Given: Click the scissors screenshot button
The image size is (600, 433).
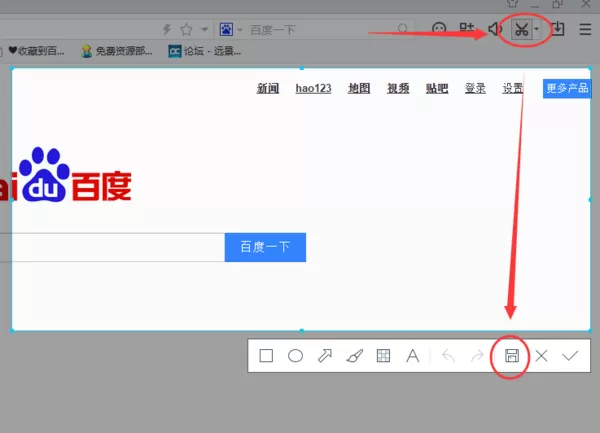Looking at the screenshot, I should pyautogui.click(x=522, y=29).
